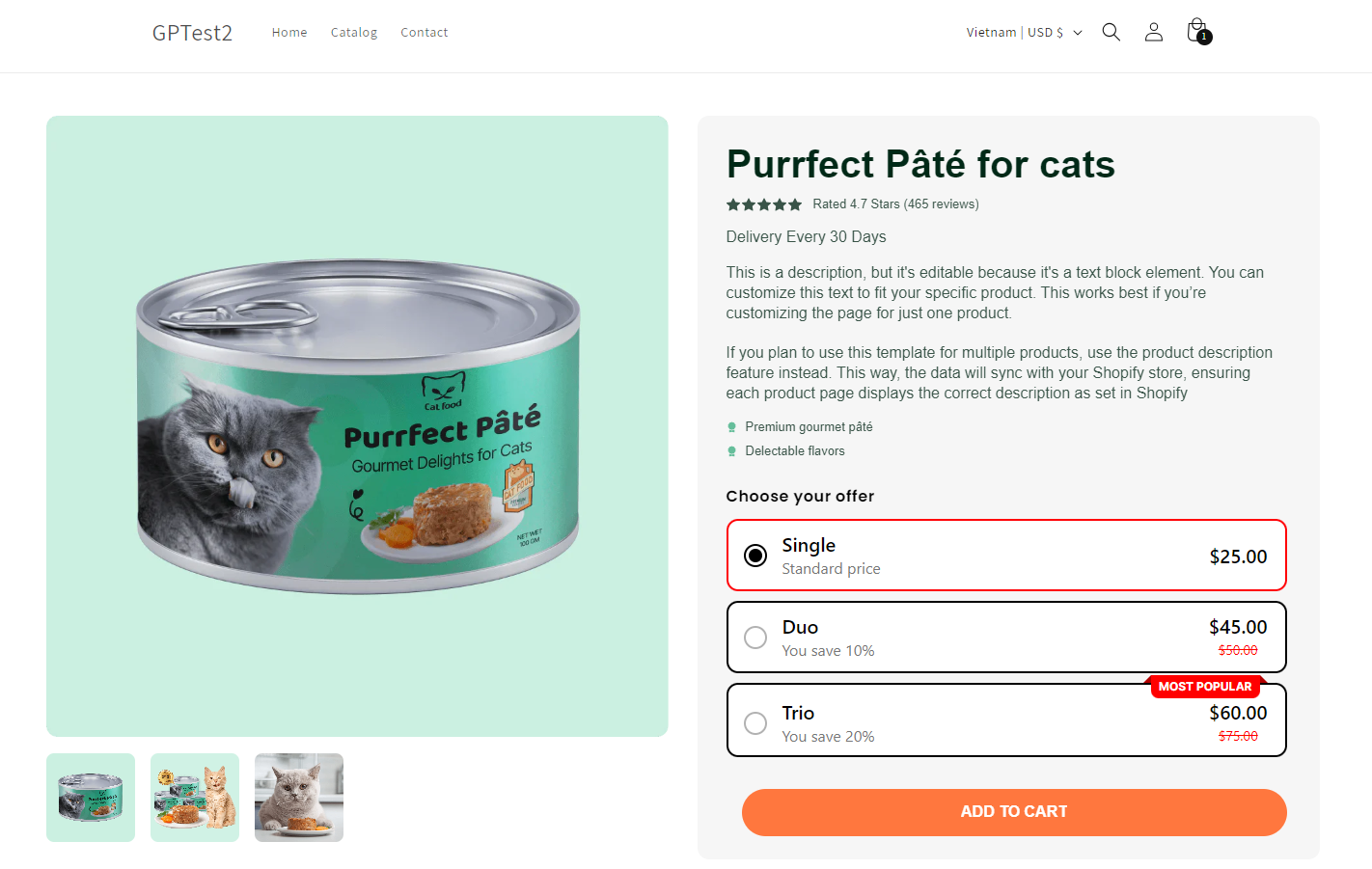1372x869 pixels.
Task: Go to the Home menu item
Action: point(289,33)
